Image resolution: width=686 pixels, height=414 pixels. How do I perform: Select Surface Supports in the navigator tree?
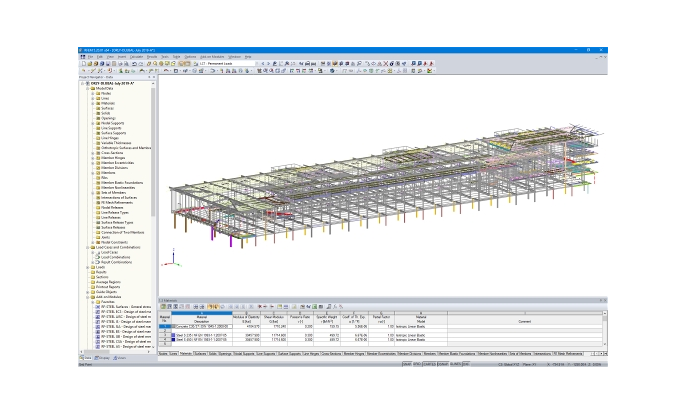point(113,133)
